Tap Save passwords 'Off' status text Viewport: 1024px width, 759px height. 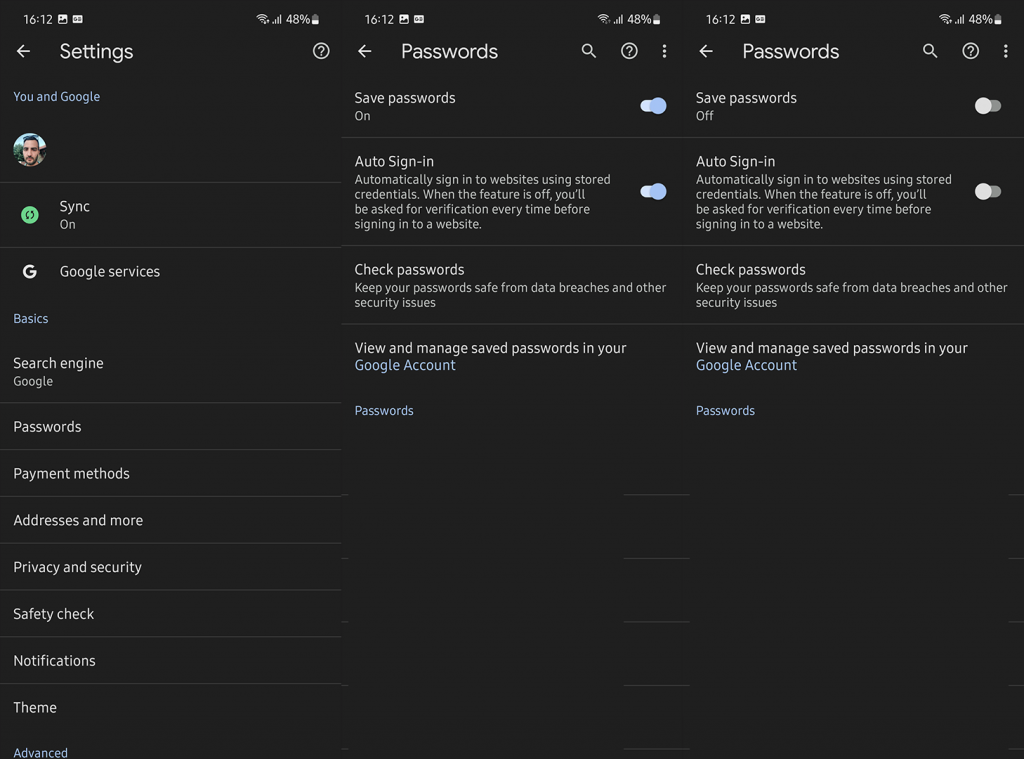pos(705,116)
